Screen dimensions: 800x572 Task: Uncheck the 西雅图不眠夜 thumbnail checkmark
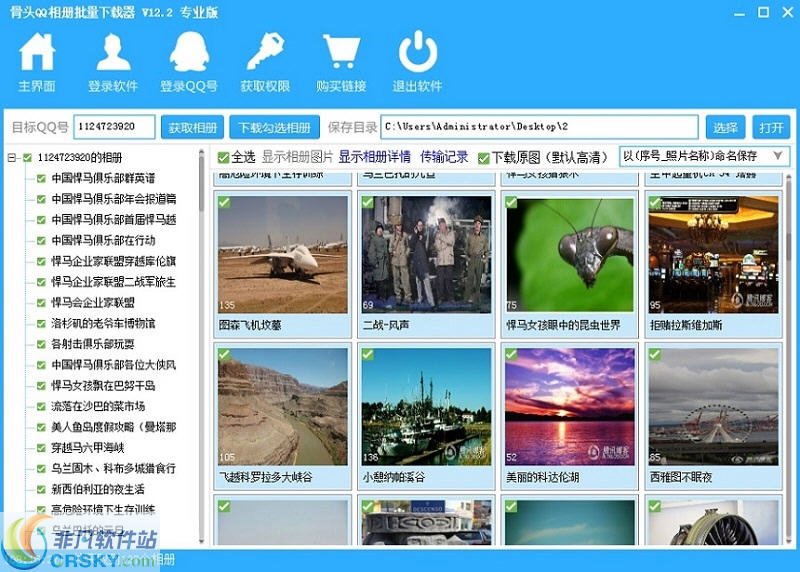point(655,355)
